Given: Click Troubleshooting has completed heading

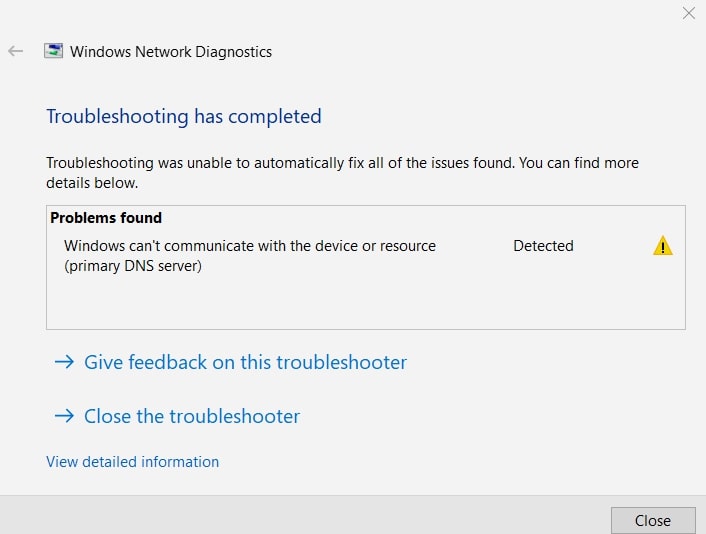Looking at the screenshot, I should point(184,116).
